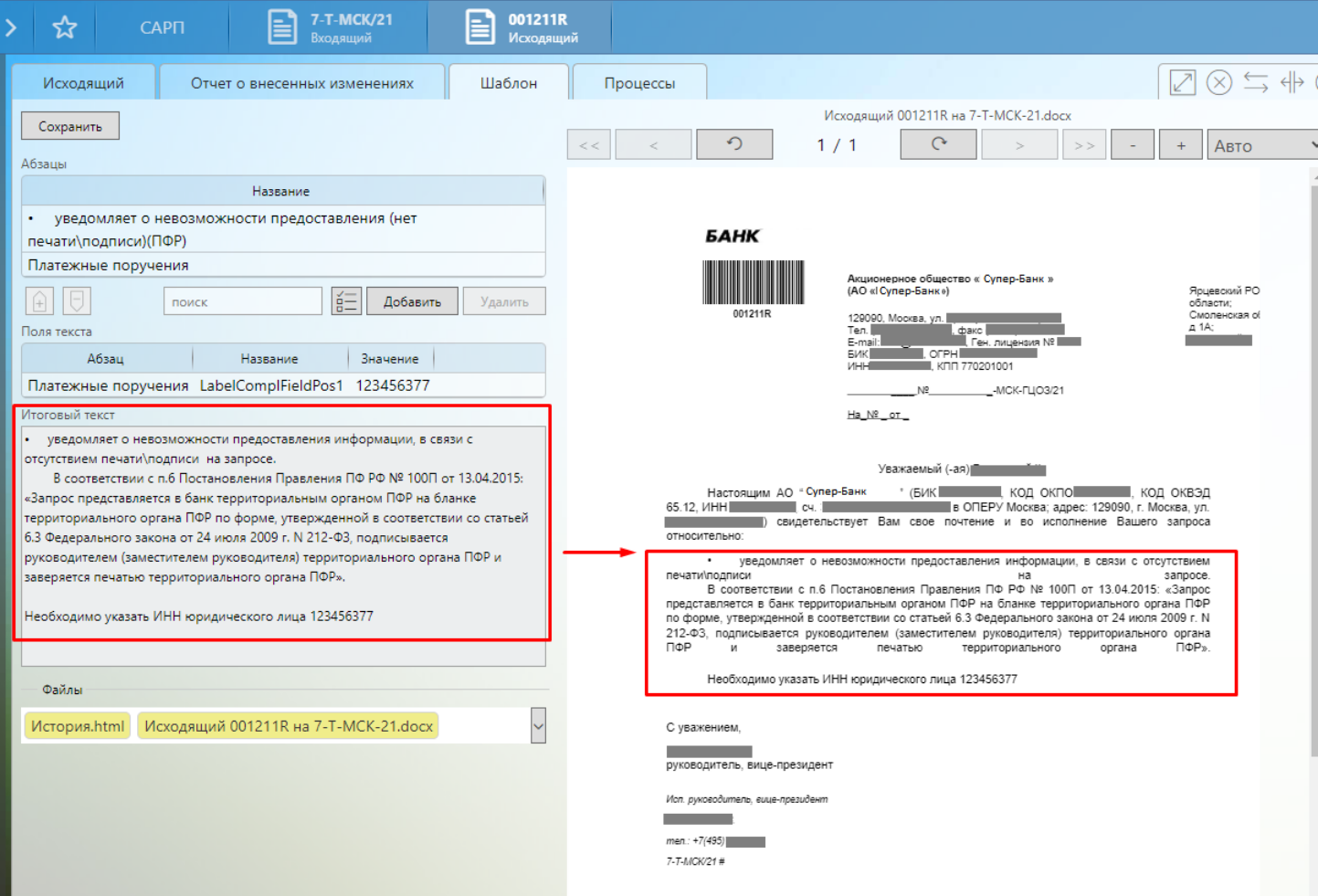The width and height of the screenshot is (1318, 896).
Task: Click the swap panels arrows icon
Action: coord(1256,82)
